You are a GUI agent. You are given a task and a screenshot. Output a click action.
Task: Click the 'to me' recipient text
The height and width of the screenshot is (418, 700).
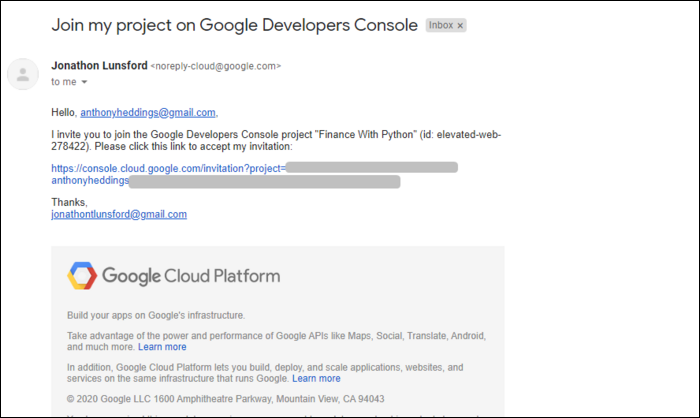pos(63,82)
